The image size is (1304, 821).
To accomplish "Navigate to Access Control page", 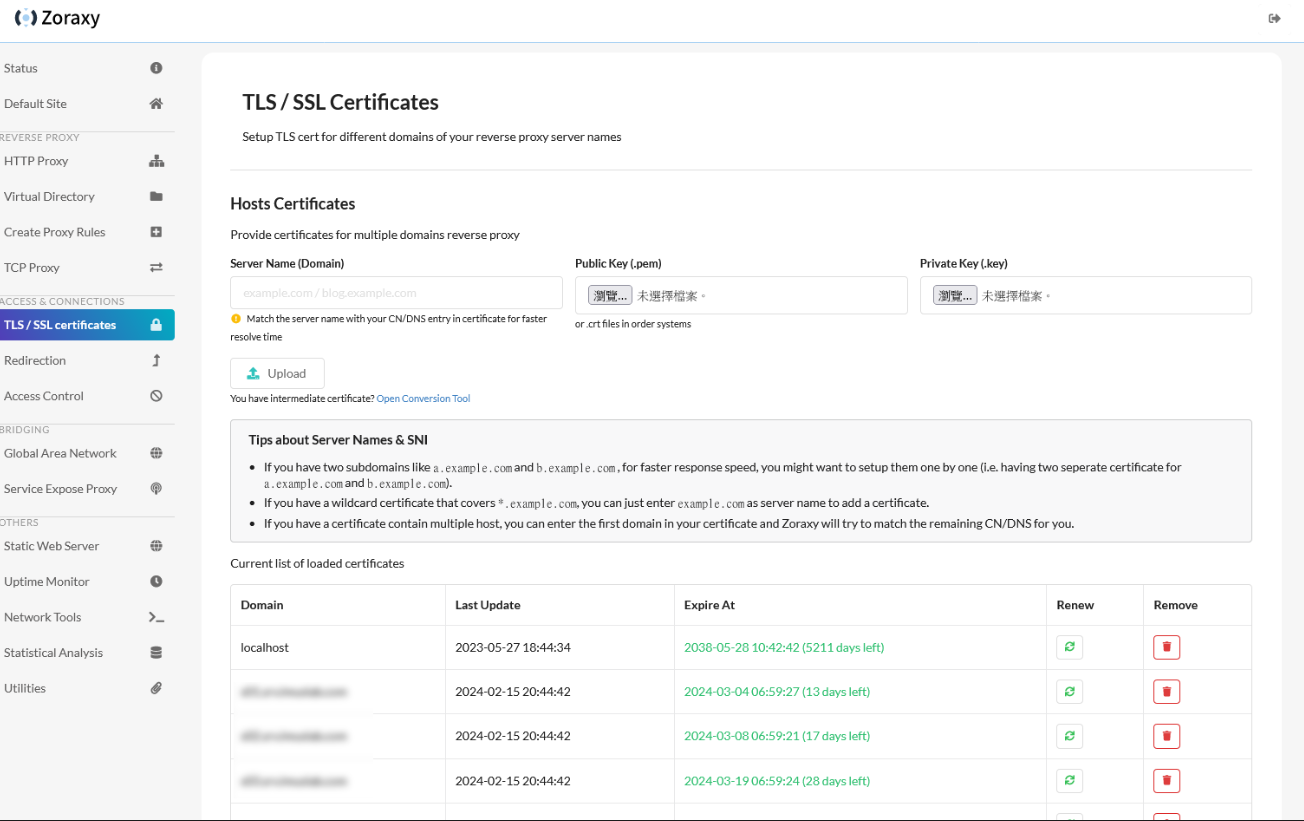I will coord(44,396).
